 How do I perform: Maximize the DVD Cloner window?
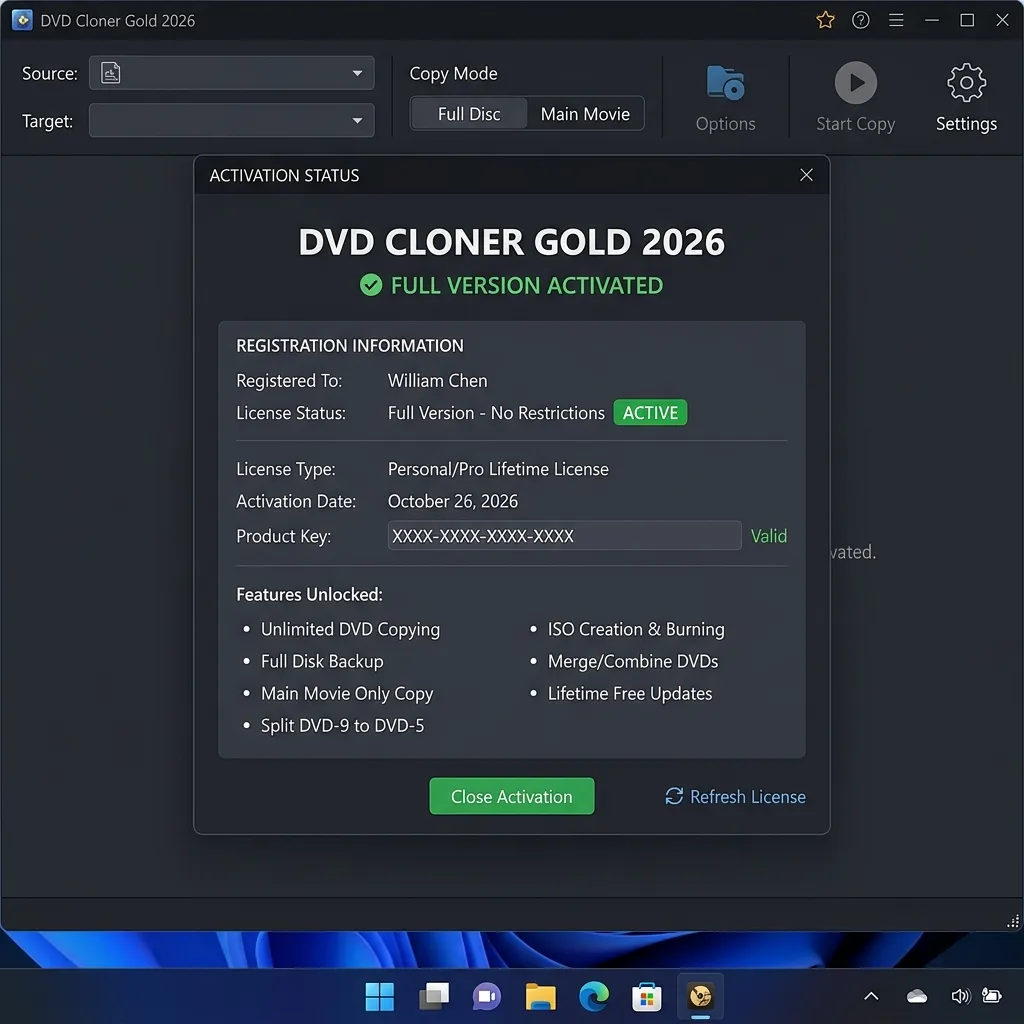[x=967, y=20]
